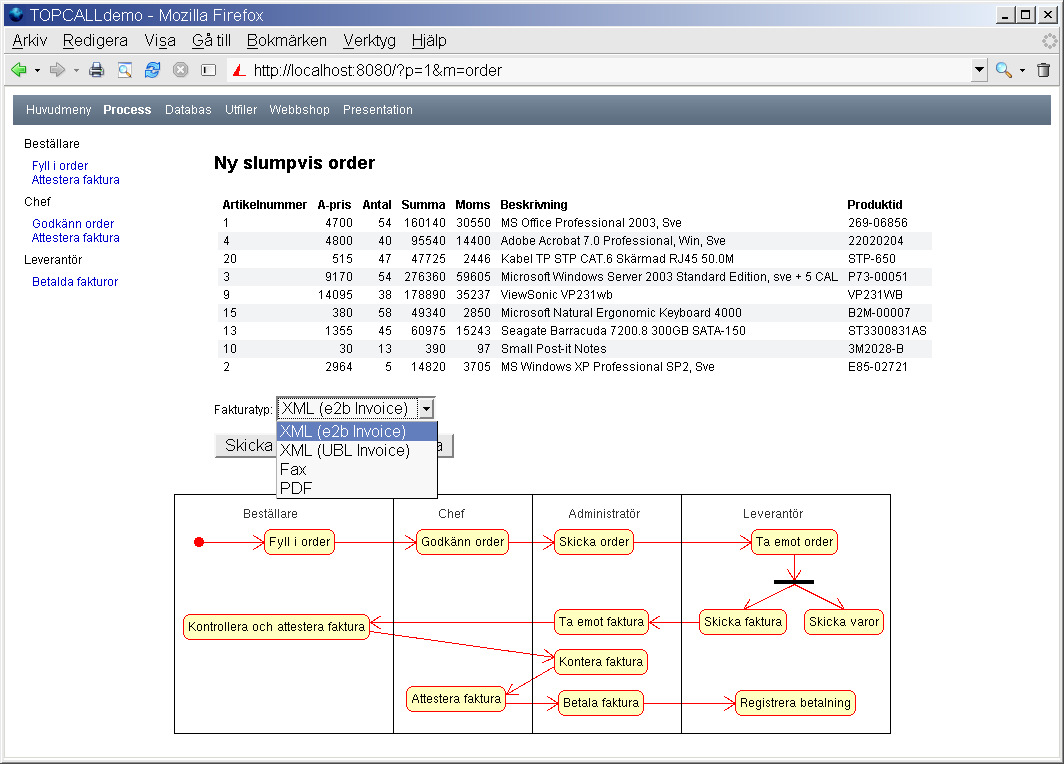
Task: Open Attestera faktura under Chef in sidebar
Action: pos(75,238)
